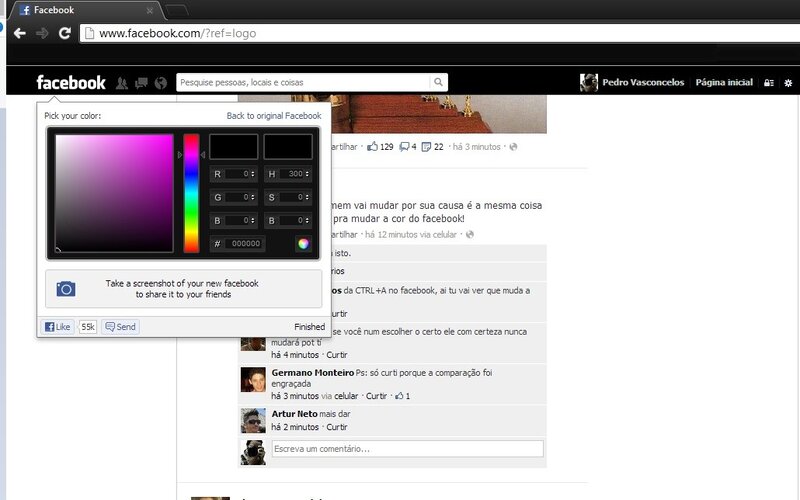Open friend requests icon in header
The width and height of the screenshot is (800, 500).
tap(121, 83)
